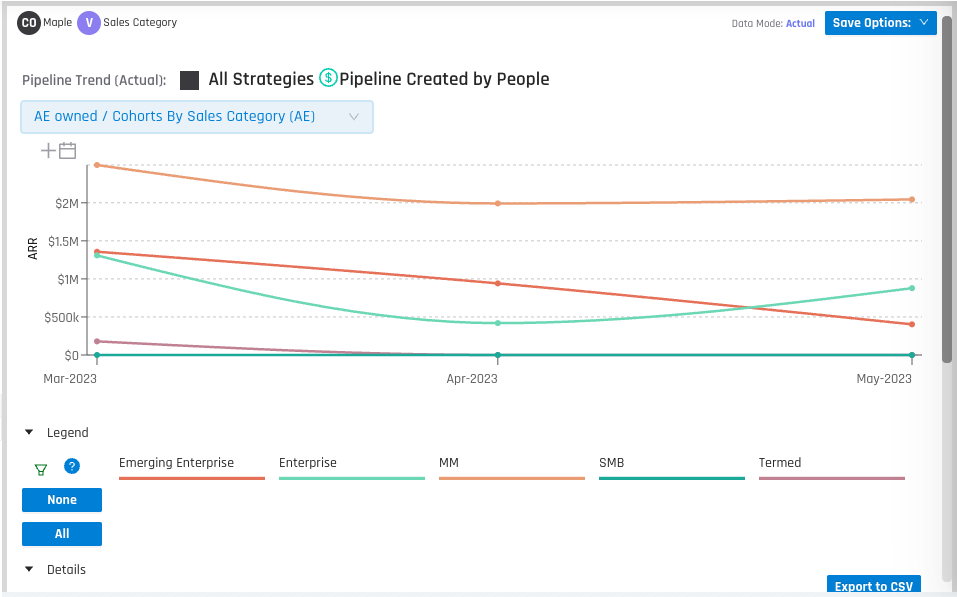Click the Enterprise data point at May-2023
Viewport: 957px width, 597px height.
click(912, 288)
